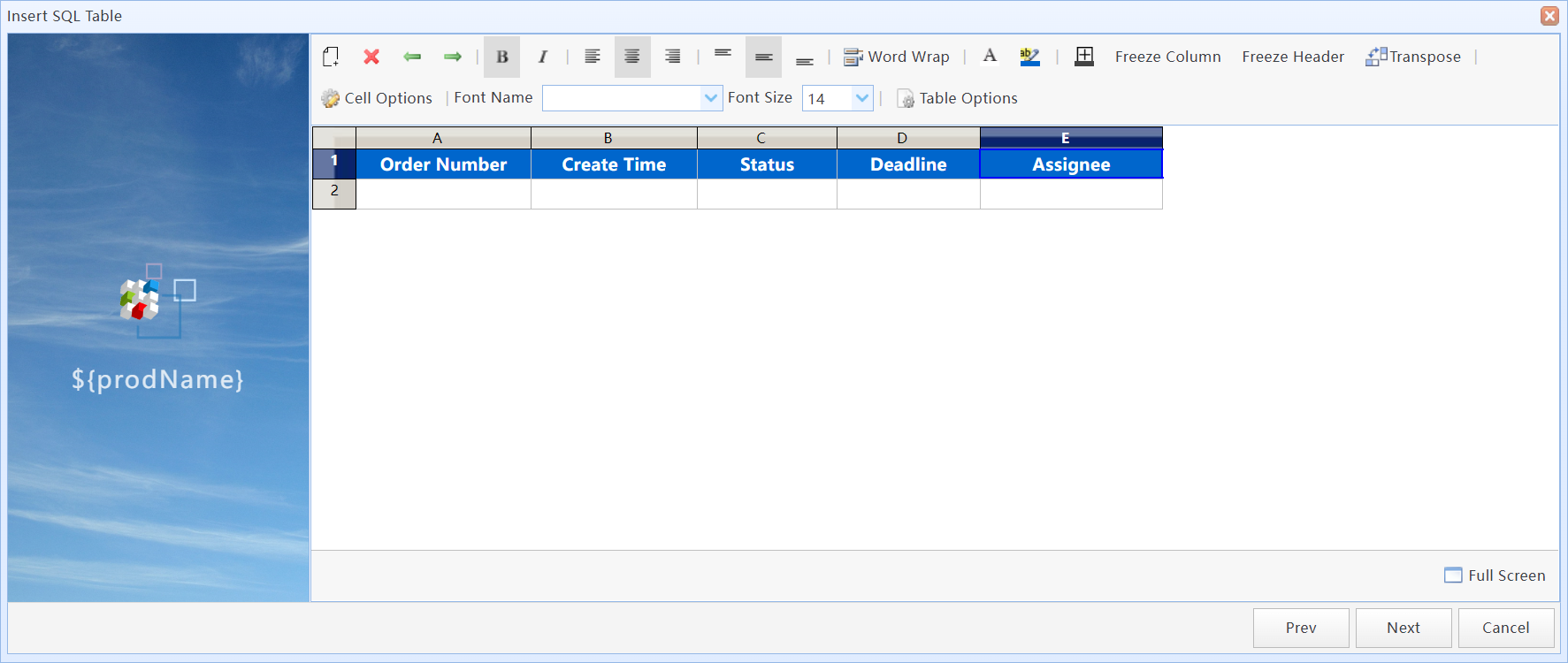Viewport: 1568px width, 663px height.
Task: Click the empty cell below Create Time
Action: point(614,194)
